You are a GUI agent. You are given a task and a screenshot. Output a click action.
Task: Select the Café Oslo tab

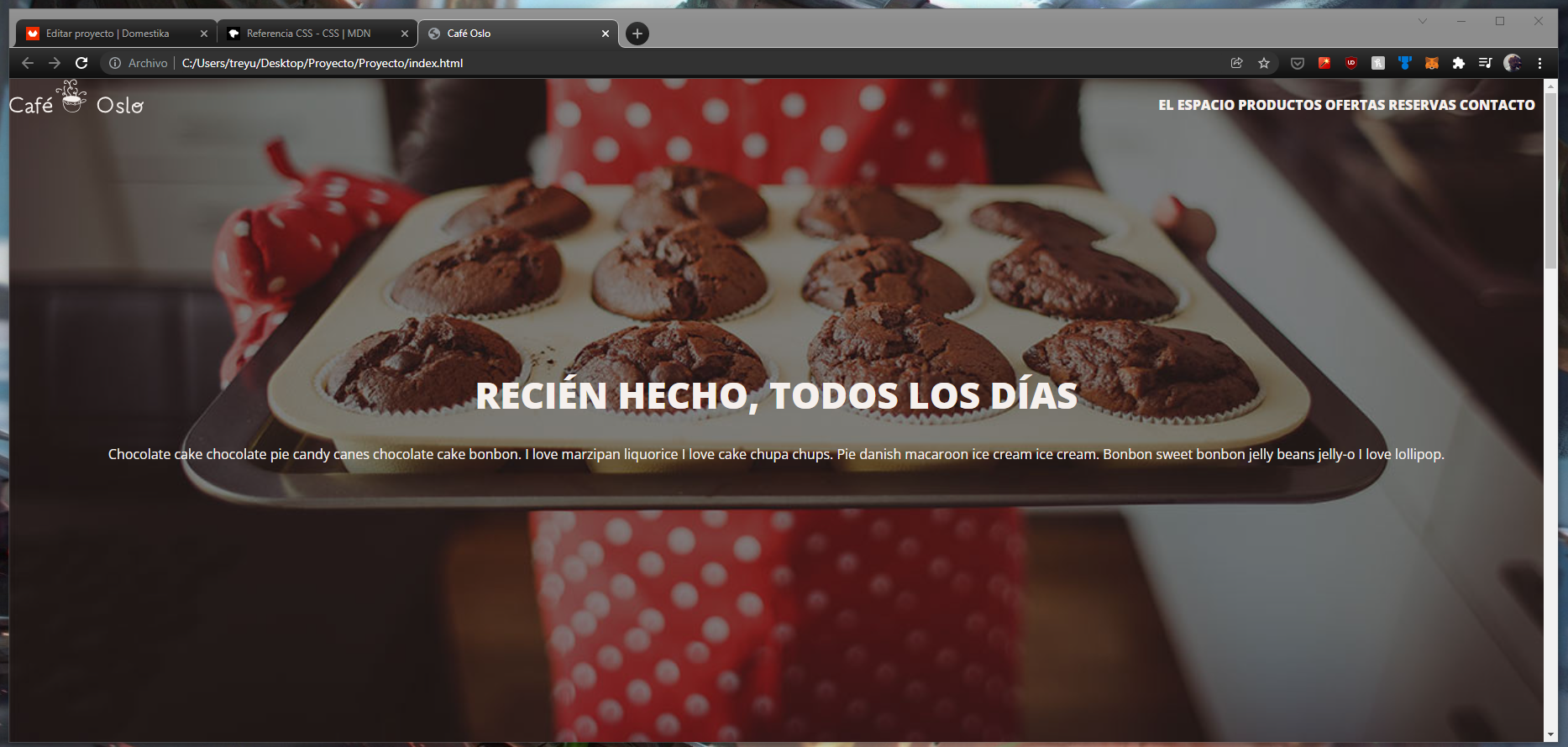(x=518, y=34)
